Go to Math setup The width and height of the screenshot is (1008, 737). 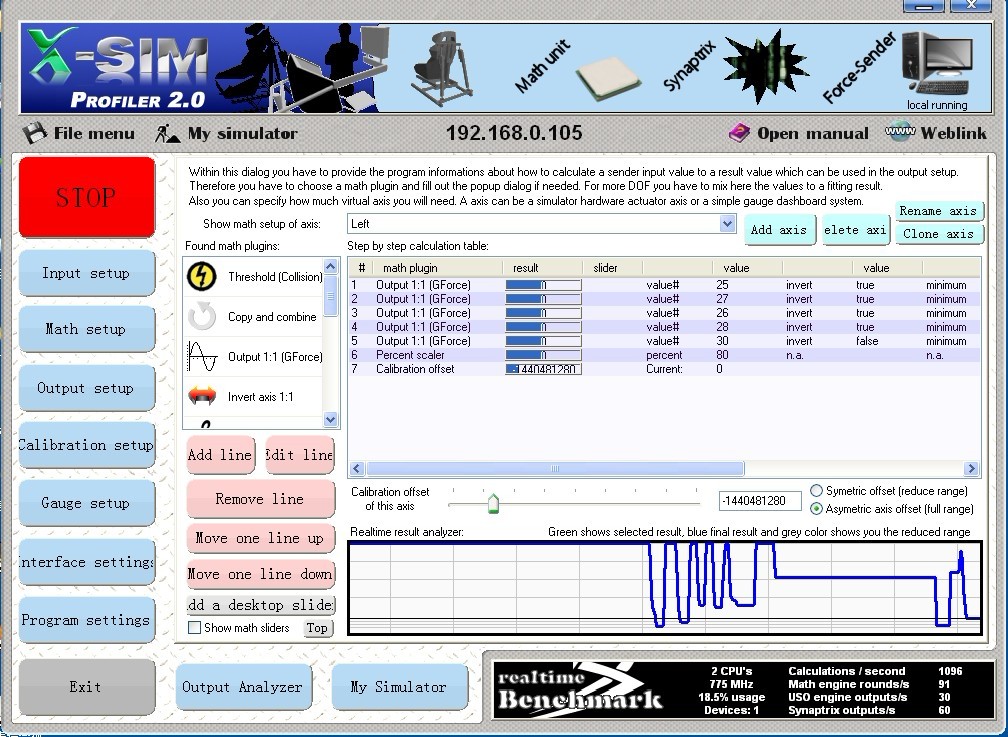tap(87, 329)
